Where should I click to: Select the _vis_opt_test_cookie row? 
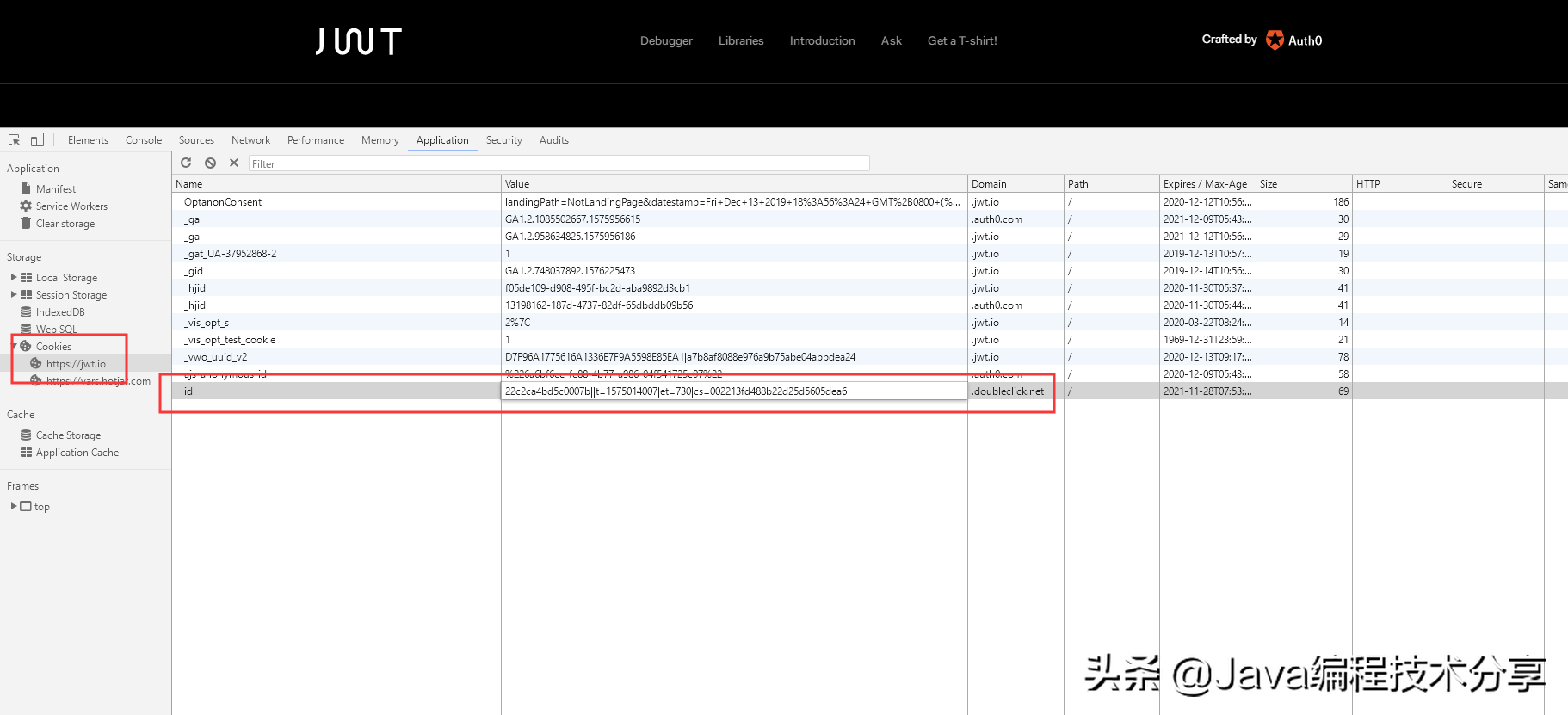pos(870,339)
